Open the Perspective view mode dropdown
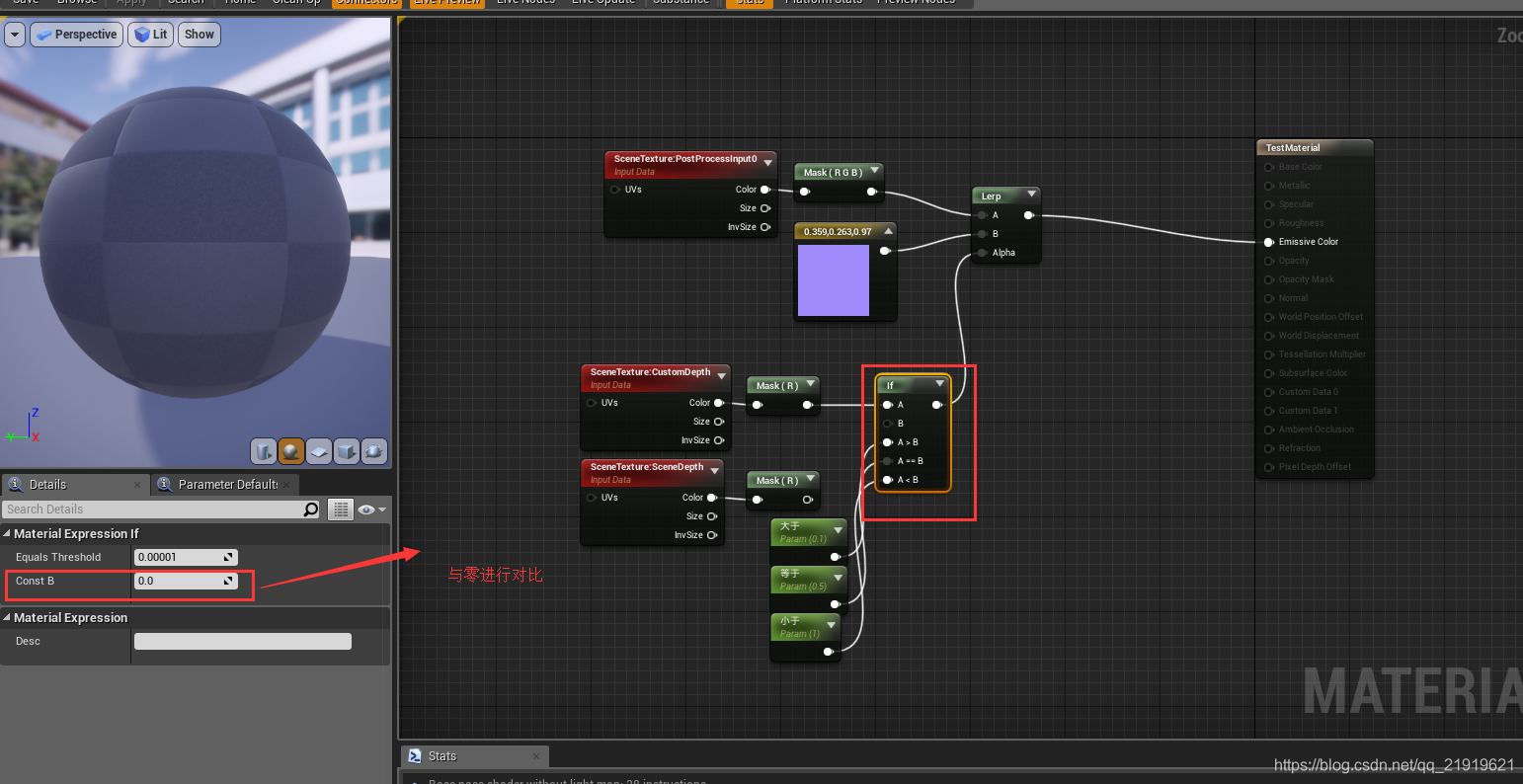This screenshot has height=784, width=1523. (76, 35)
